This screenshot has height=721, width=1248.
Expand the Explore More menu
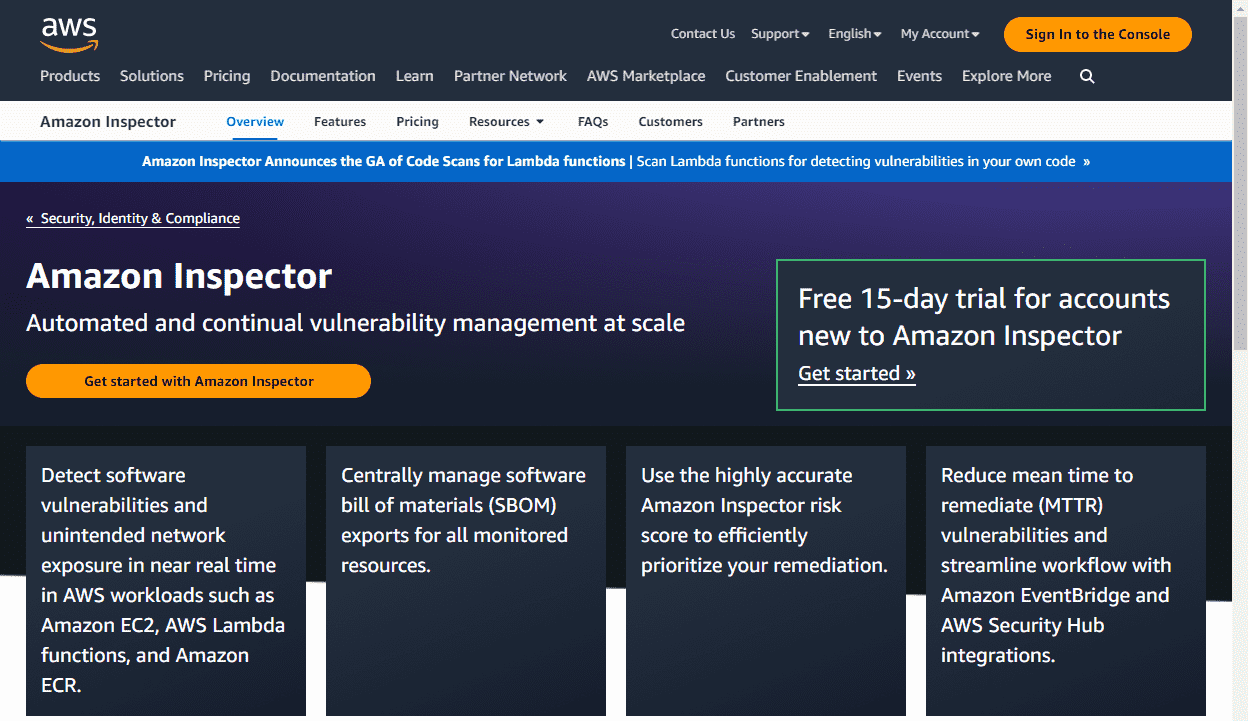click(x=1006, y=76)
